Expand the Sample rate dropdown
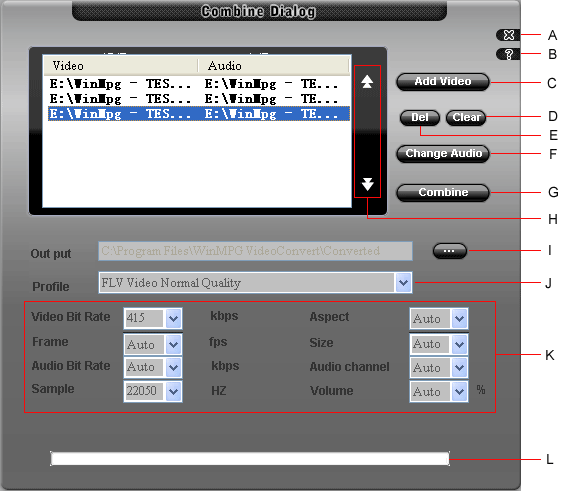569x492 pixels. pos(173,391)
